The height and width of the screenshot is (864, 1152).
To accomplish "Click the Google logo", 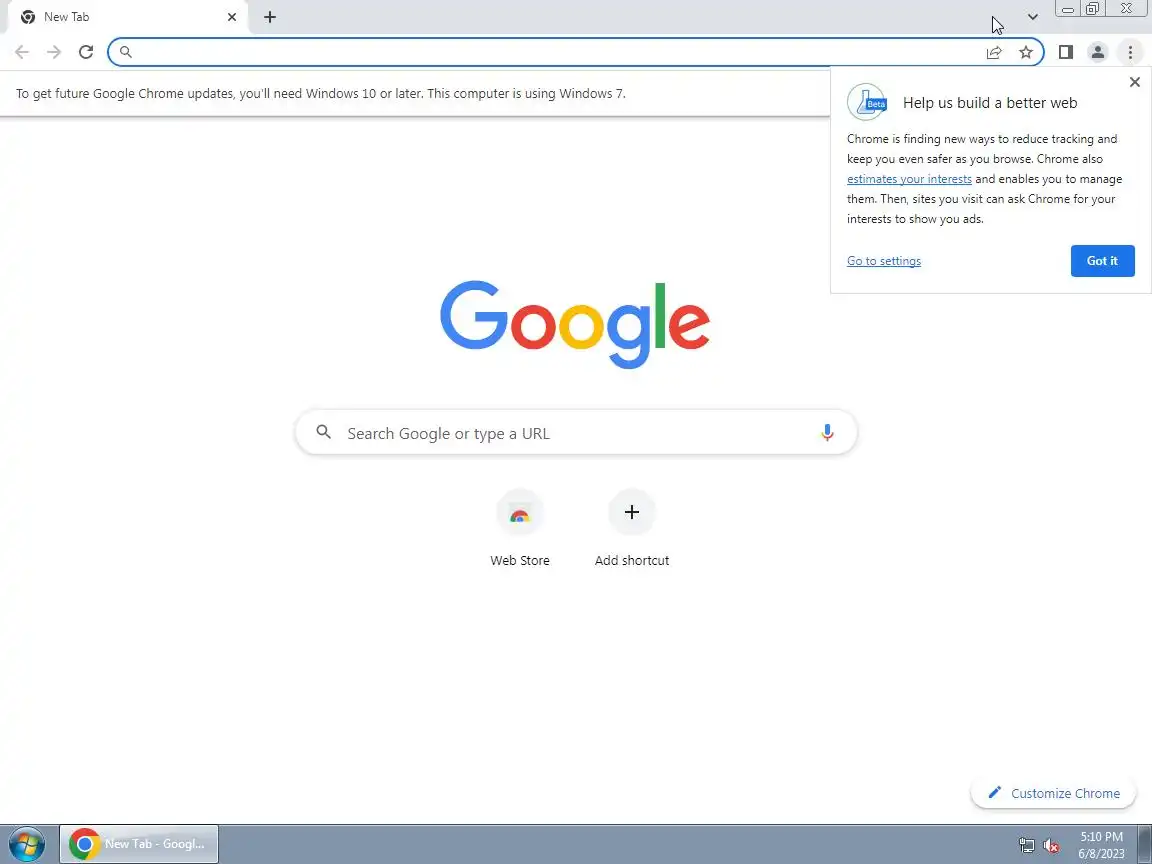I will [x=575, y=324].
